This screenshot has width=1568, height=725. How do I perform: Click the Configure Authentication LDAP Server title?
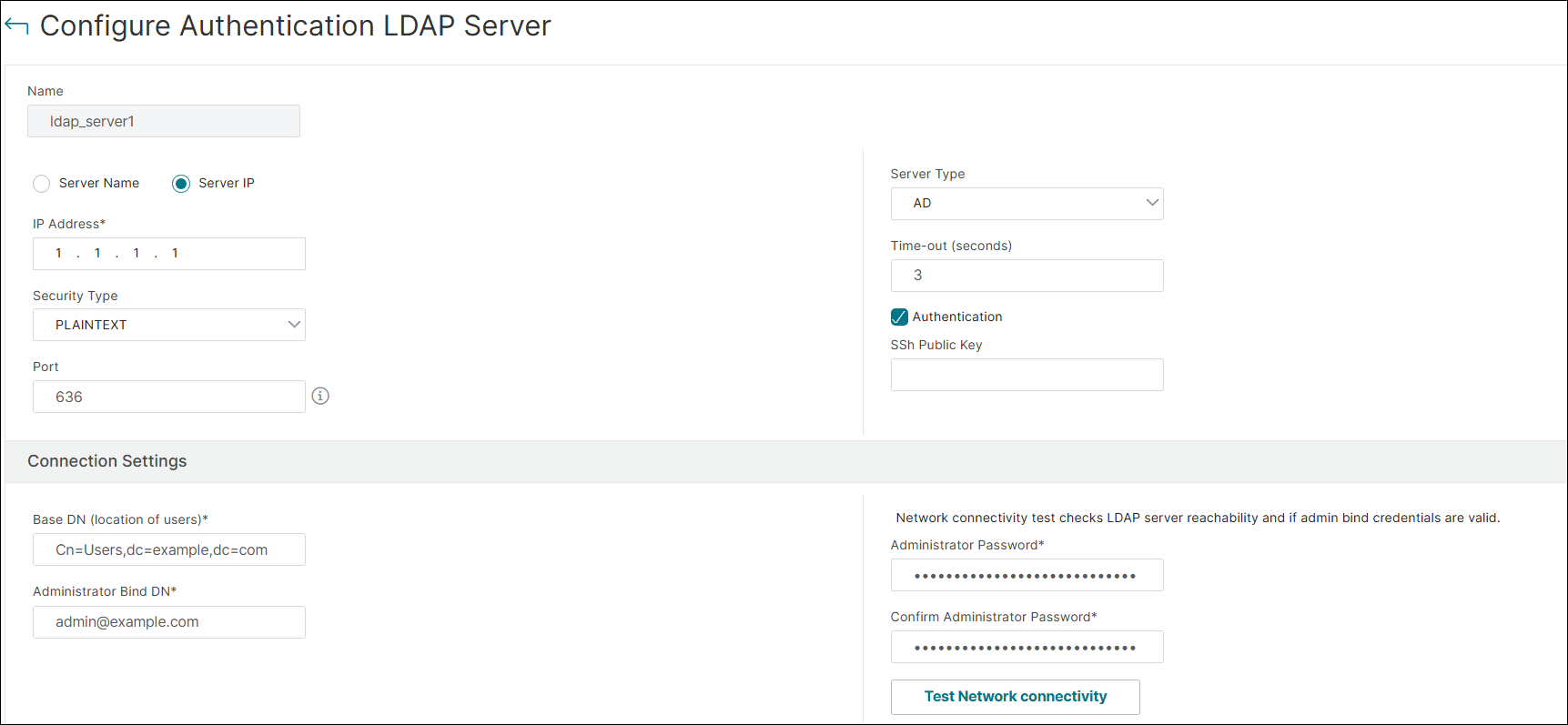[x=296, y=25]
